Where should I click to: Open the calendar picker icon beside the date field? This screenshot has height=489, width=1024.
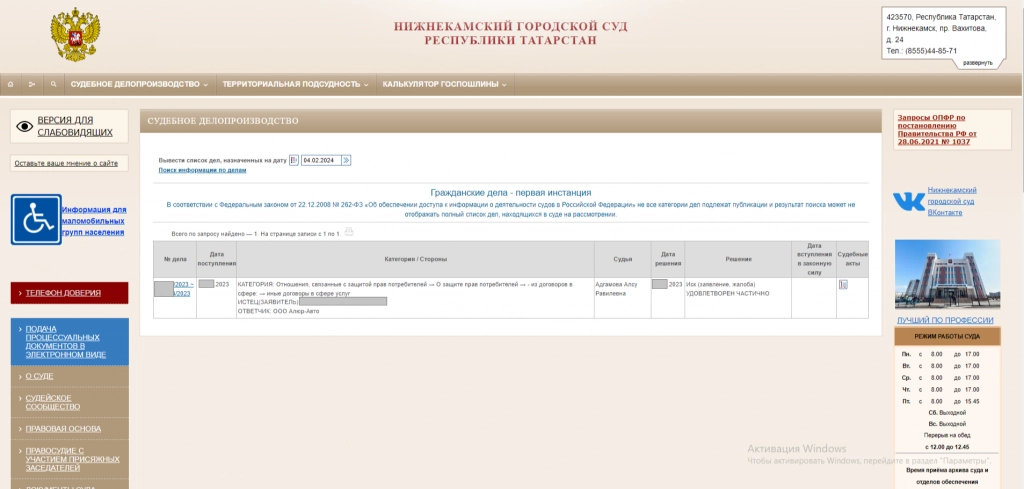[x=294, y=160]
